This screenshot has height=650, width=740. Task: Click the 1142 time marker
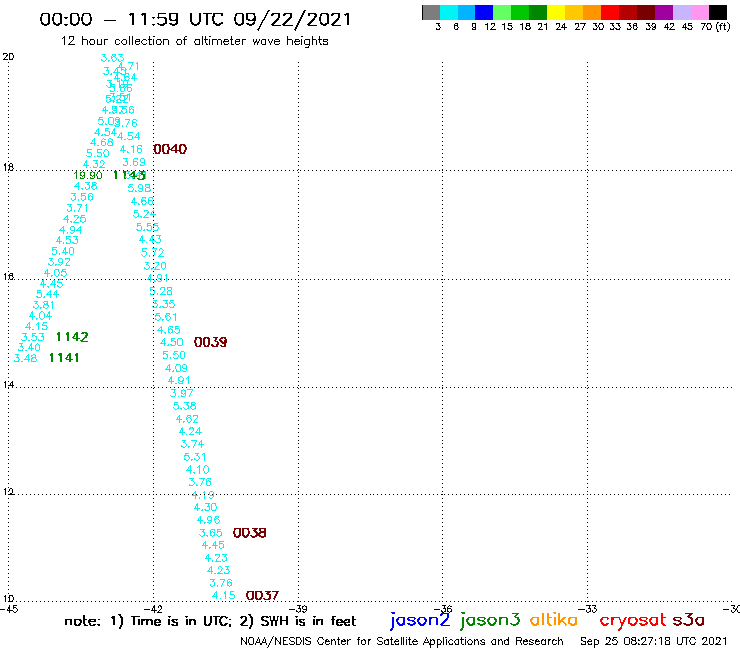click(72, 337)
